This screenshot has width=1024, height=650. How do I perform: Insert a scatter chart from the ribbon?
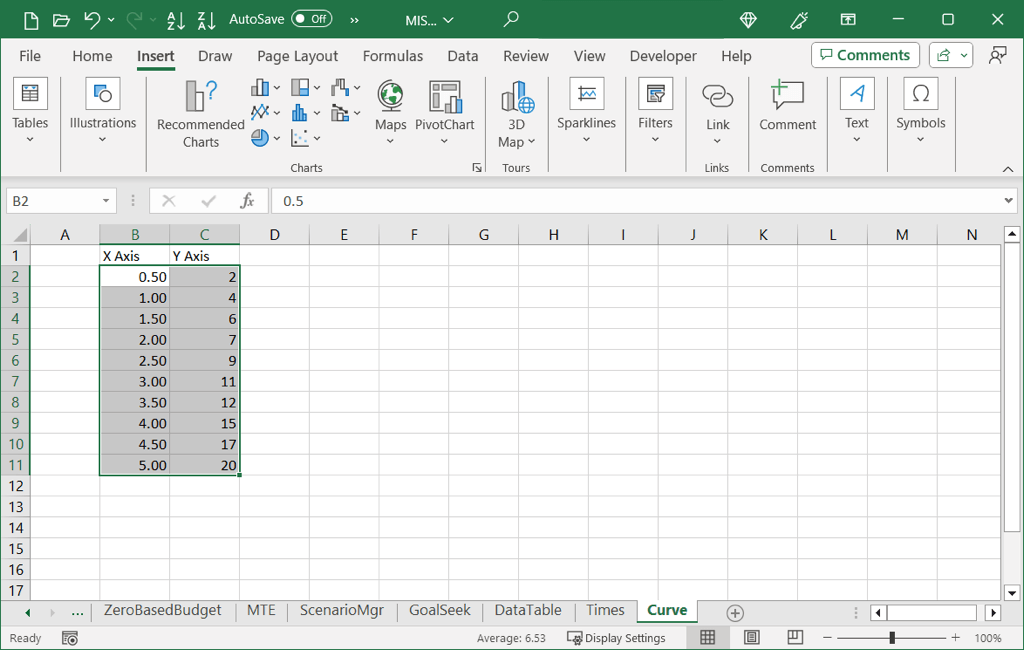300,138
